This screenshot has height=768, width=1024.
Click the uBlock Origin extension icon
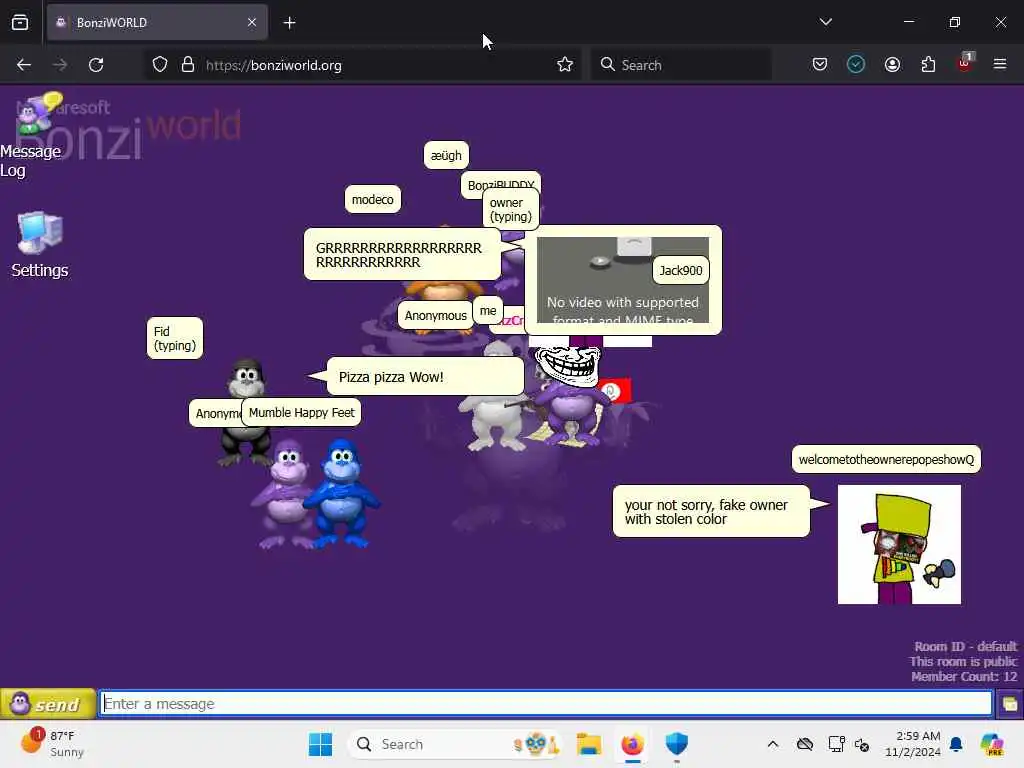[965, 63]
